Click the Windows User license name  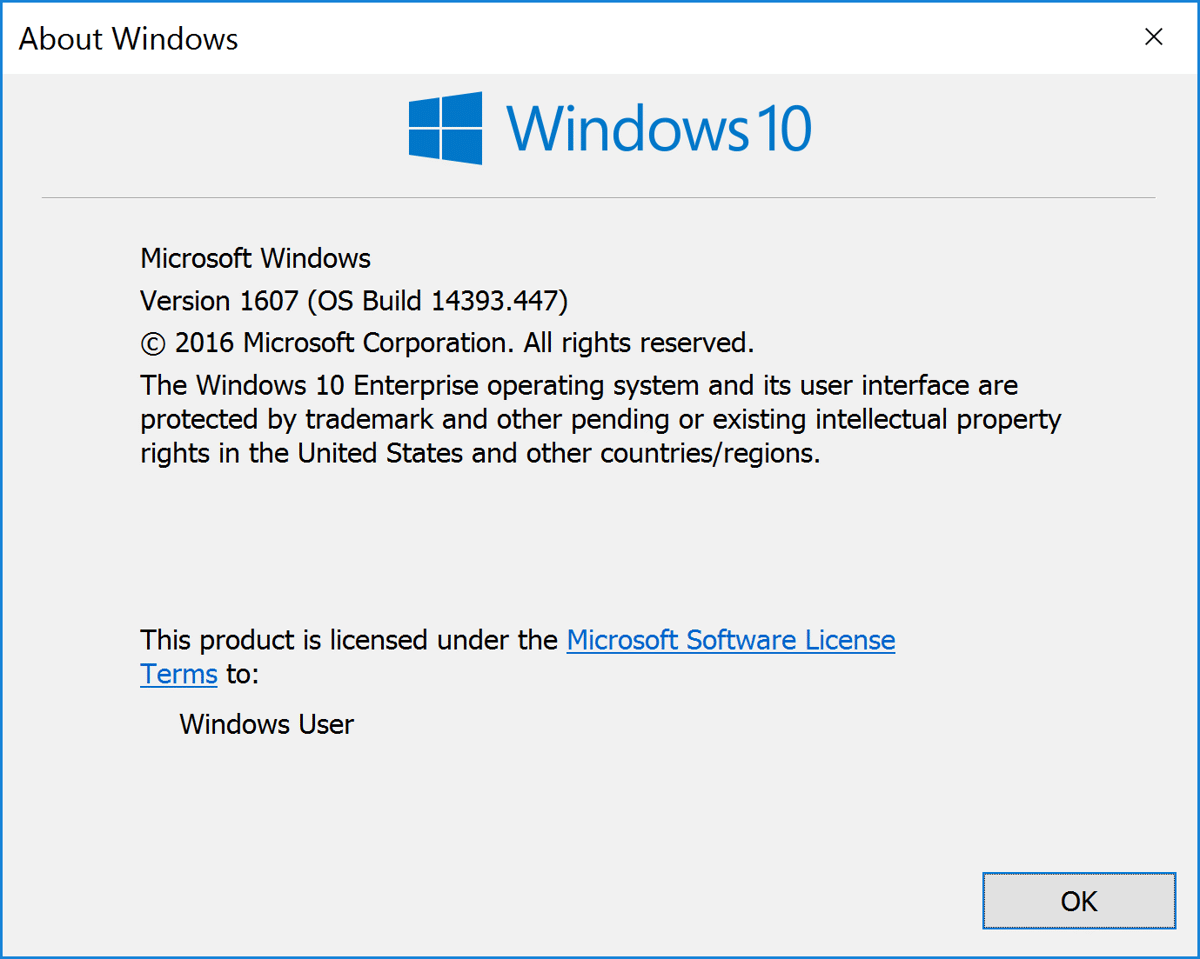[x=266, y=724]
